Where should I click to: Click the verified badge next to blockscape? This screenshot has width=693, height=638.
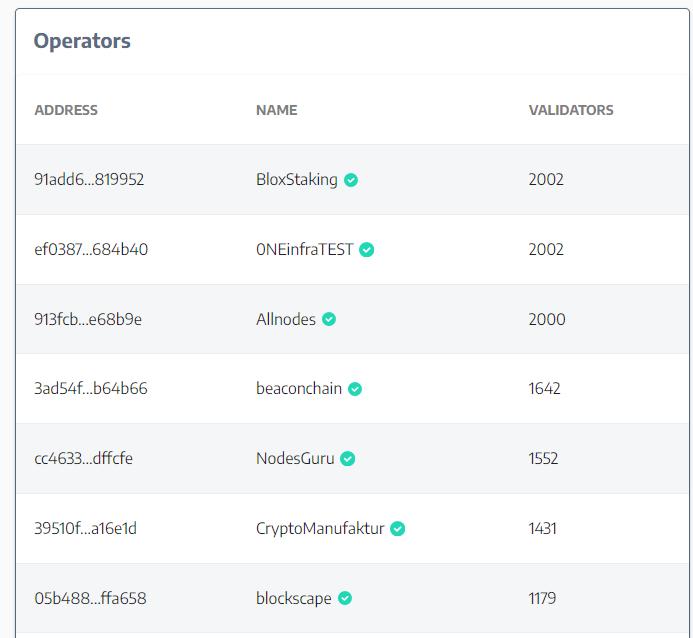(345, 599)
